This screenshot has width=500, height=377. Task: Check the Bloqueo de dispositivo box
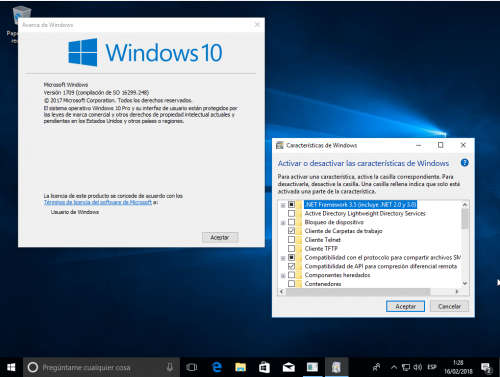(x=291, y=222)
